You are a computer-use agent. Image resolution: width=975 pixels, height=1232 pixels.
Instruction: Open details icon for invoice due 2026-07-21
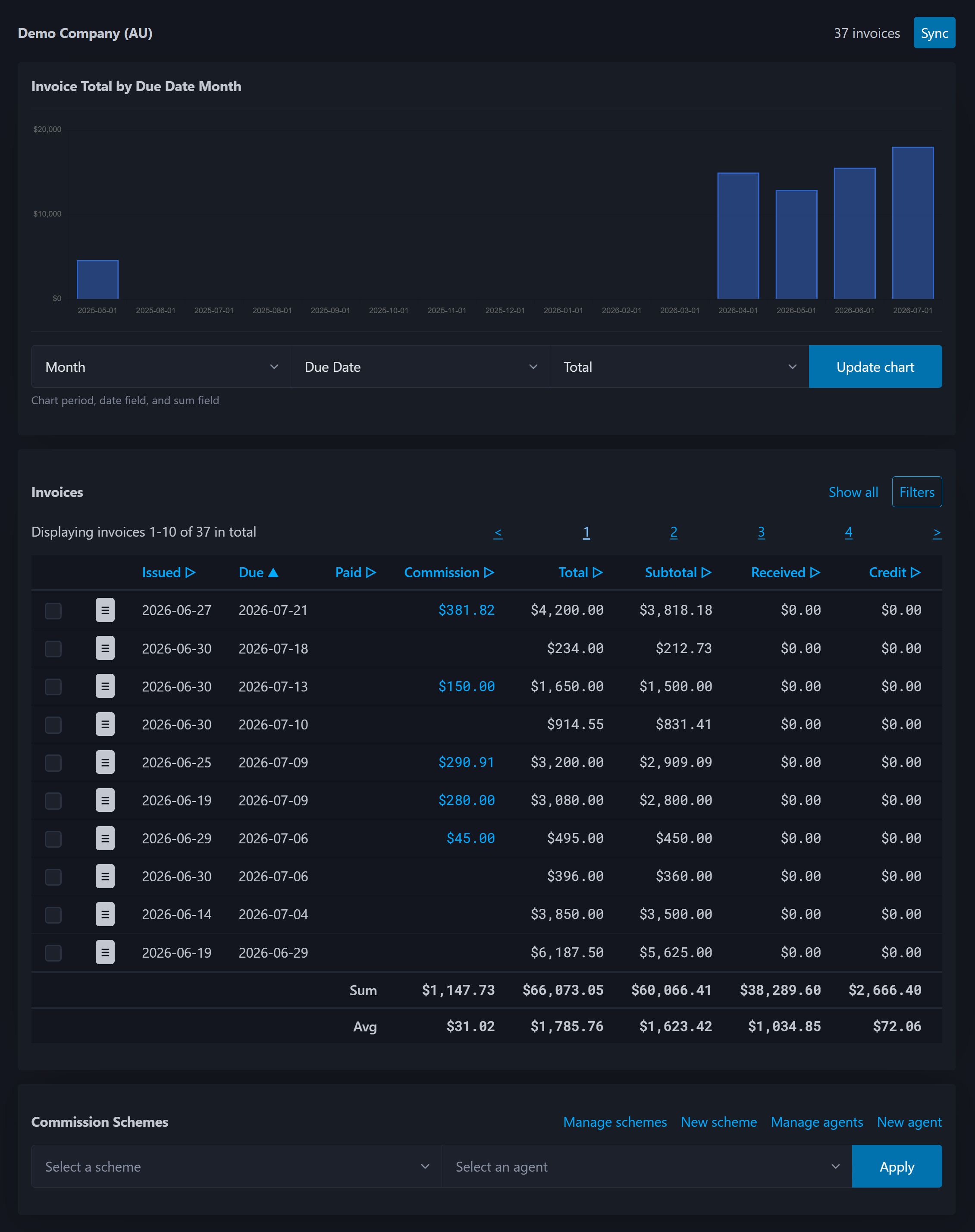[x=105, y=610]
